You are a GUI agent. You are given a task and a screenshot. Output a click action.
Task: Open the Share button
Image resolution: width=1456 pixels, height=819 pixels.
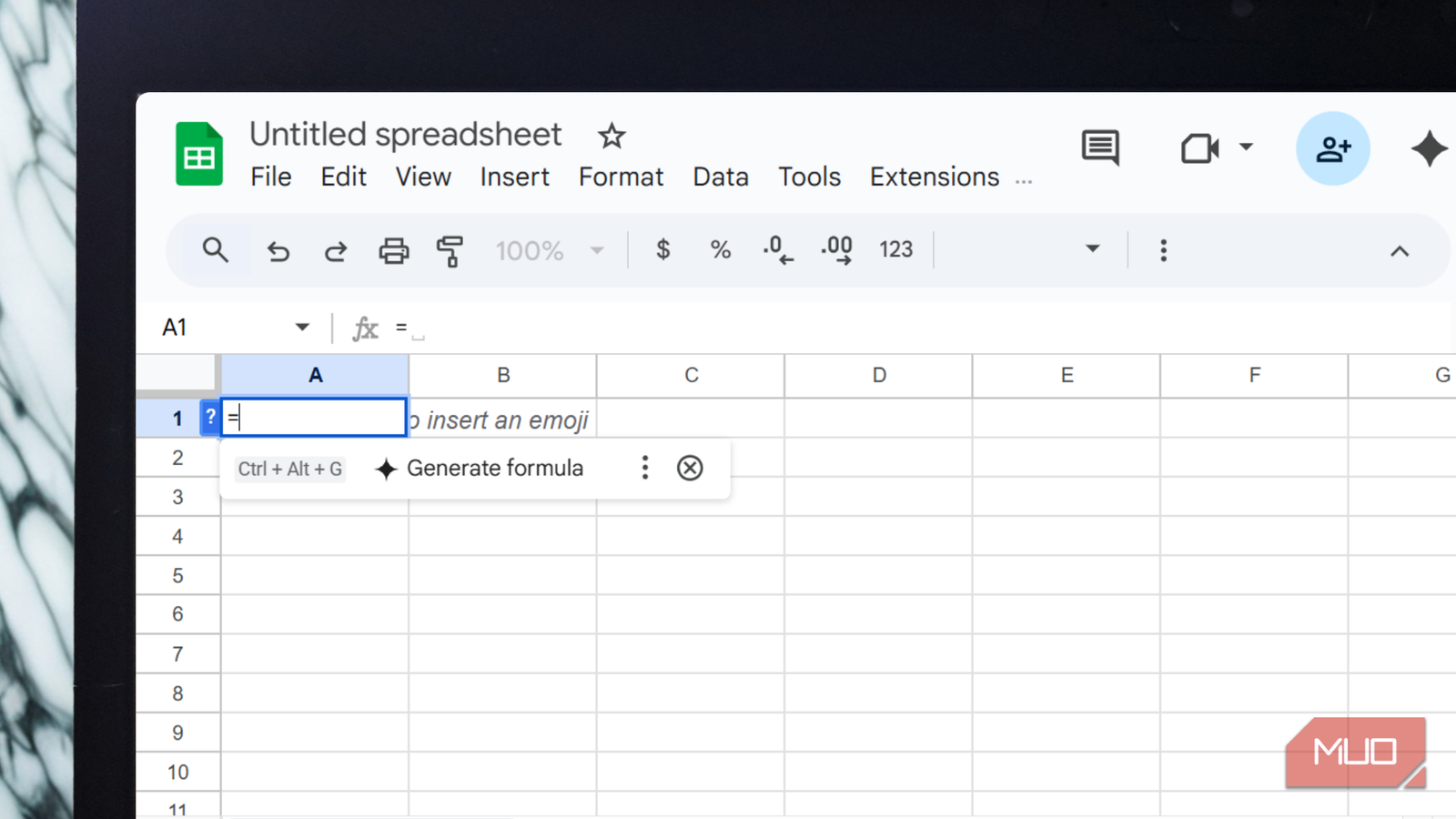click(1332, 148)
